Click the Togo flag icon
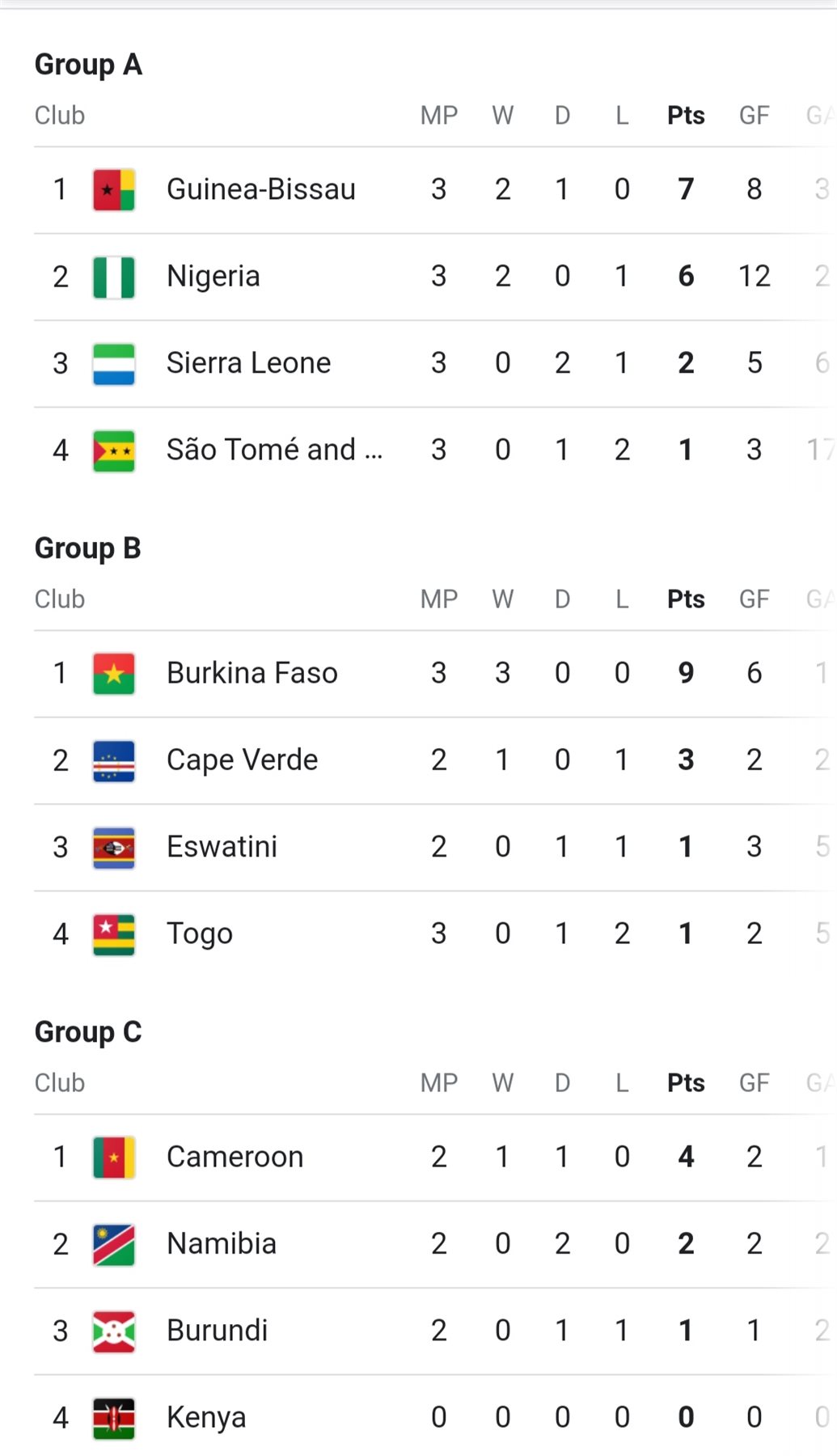This screenshot has height=1456, width=837. 113,934
